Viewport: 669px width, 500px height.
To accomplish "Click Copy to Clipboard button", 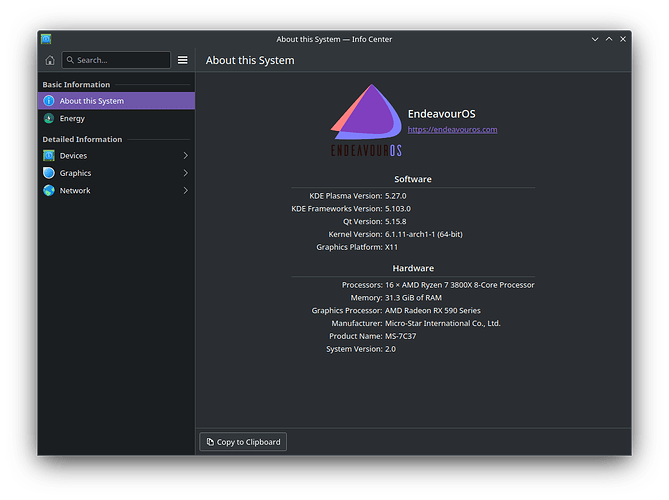I will coord(243,442).
